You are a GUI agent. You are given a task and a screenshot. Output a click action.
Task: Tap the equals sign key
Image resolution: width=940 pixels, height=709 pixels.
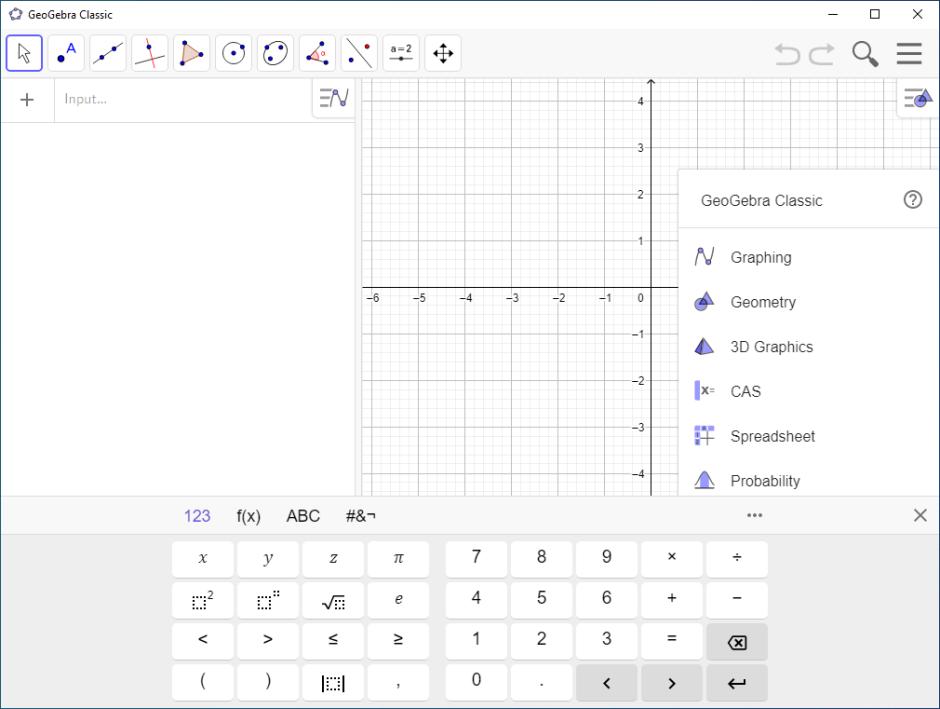(671, 641)
